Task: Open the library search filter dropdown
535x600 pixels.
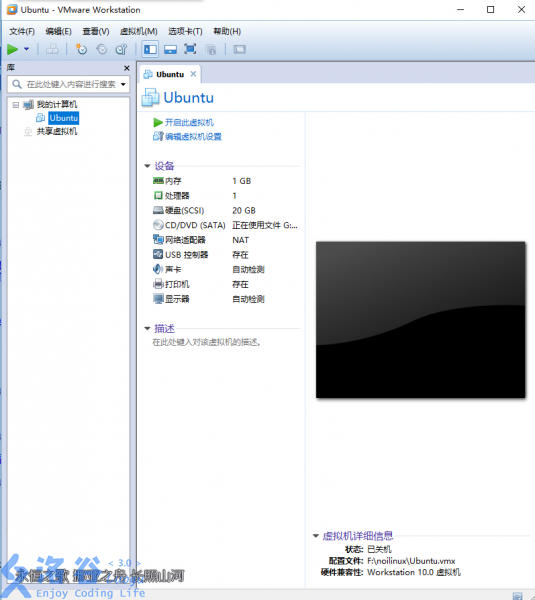Action: coord(123,85)
